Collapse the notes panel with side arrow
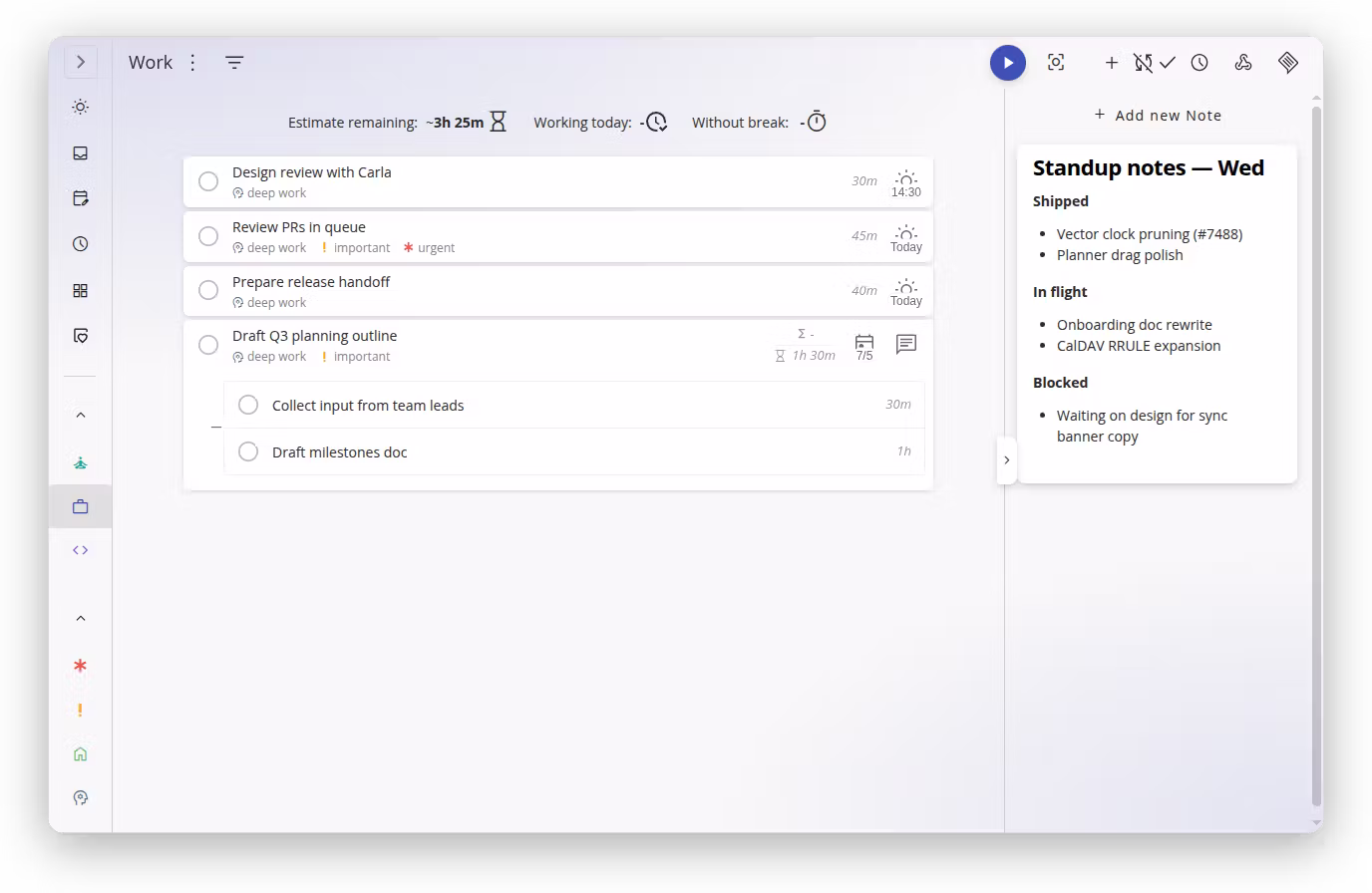Viewport: 1372px width, 893px height. click(x=1007, y=460)
